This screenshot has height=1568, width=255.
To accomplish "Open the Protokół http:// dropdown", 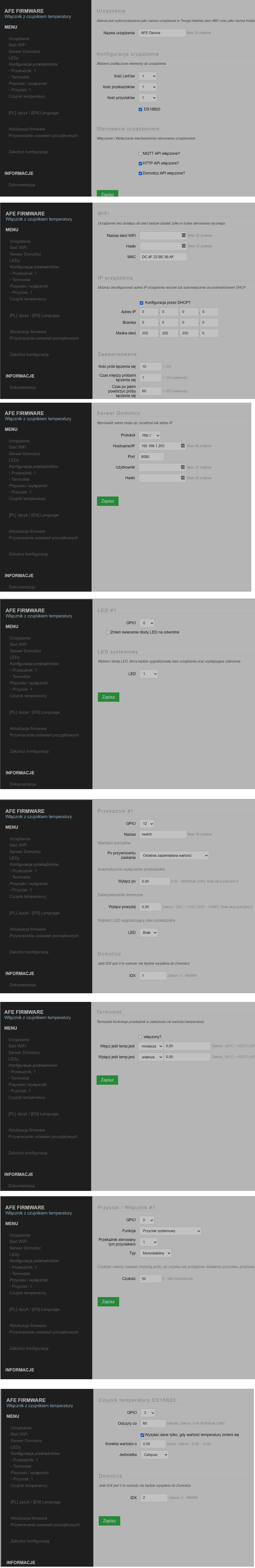I will [150, 435].
